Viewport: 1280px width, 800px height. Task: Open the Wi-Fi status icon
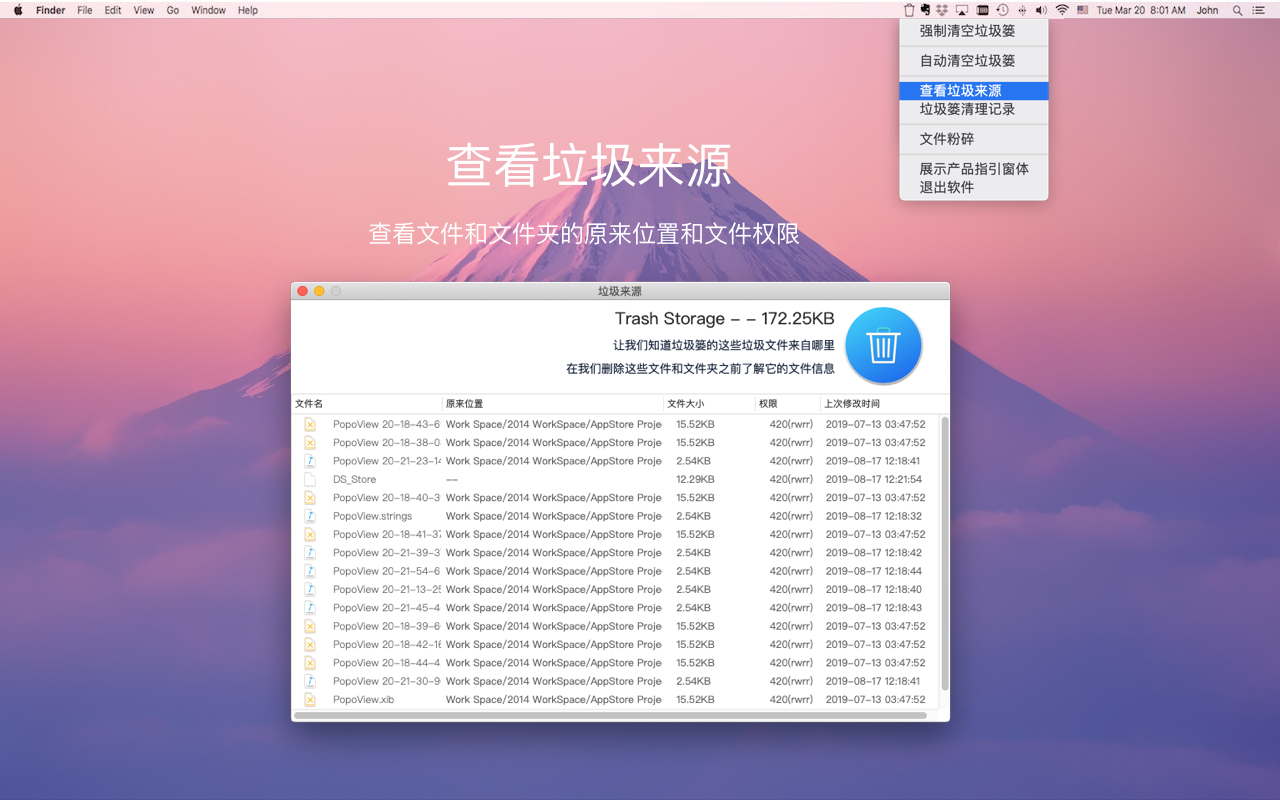pyautogui.click(x=1062, y=10)
